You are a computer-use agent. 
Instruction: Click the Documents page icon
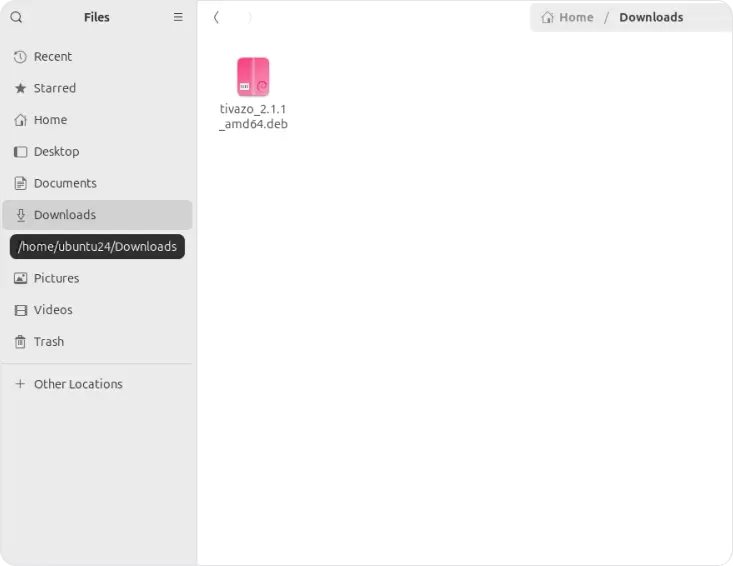coord(20,183)
